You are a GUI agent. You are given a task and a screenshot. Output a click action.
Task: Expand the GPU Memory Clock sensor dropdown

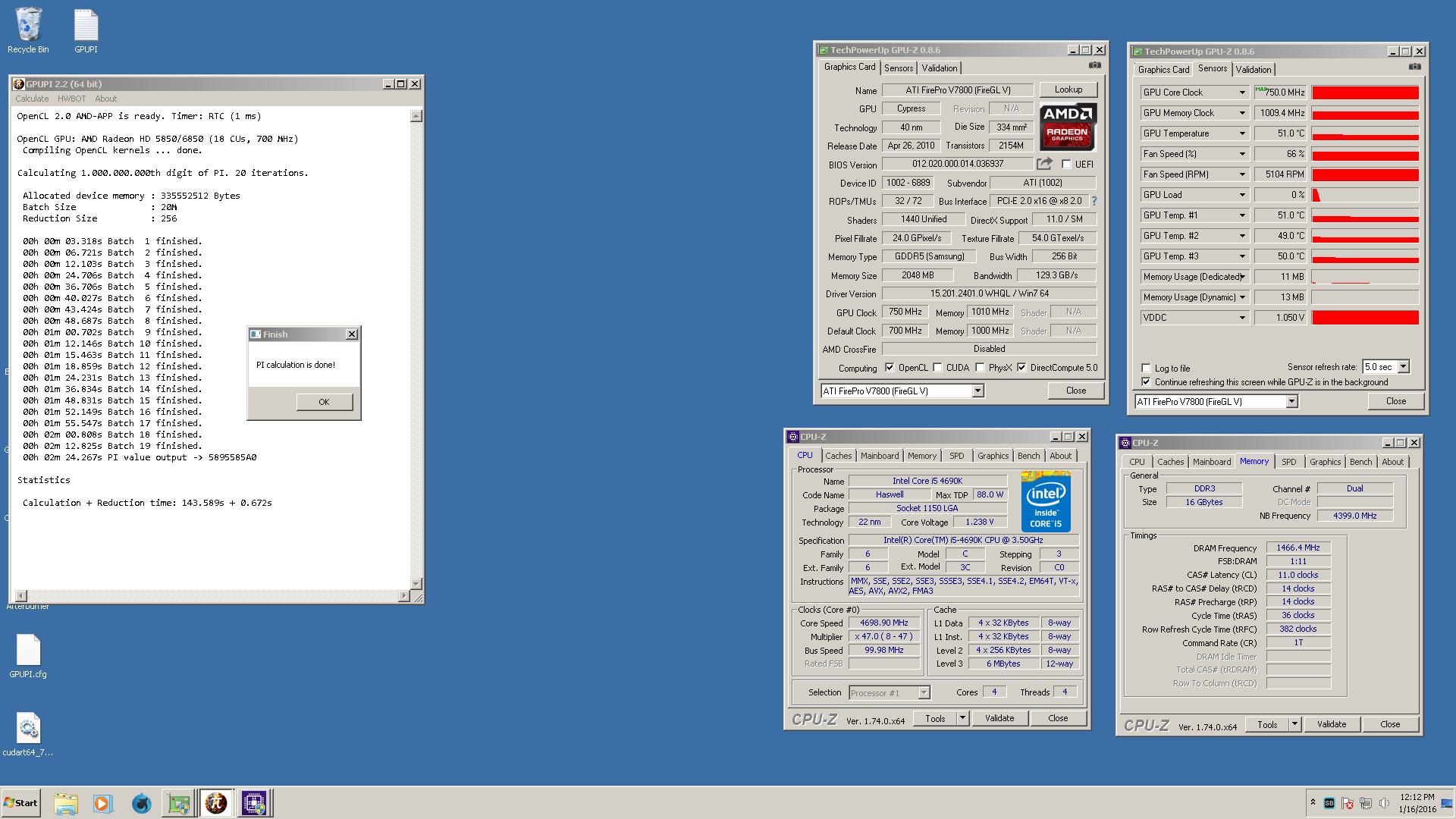coord(1242,113)
